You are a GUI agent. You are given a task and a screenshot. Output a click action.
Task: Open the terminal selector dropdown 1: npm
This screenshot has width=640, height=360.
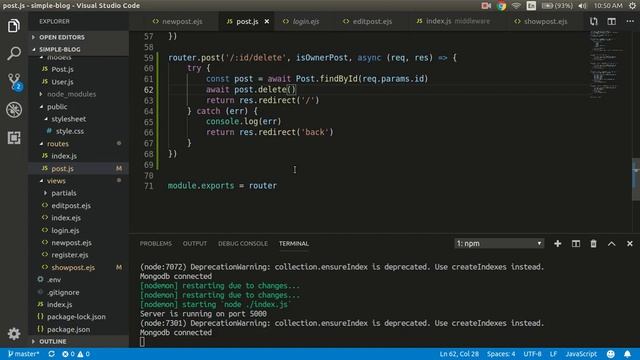click(x=499, y=244)
